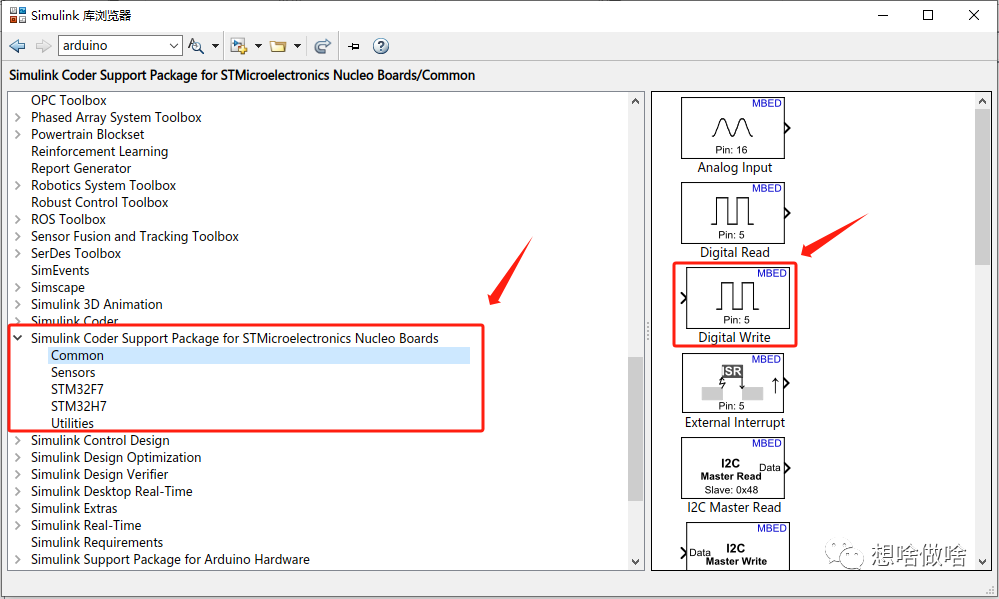Select the External Interrupt block

click(x=733, y=383)
